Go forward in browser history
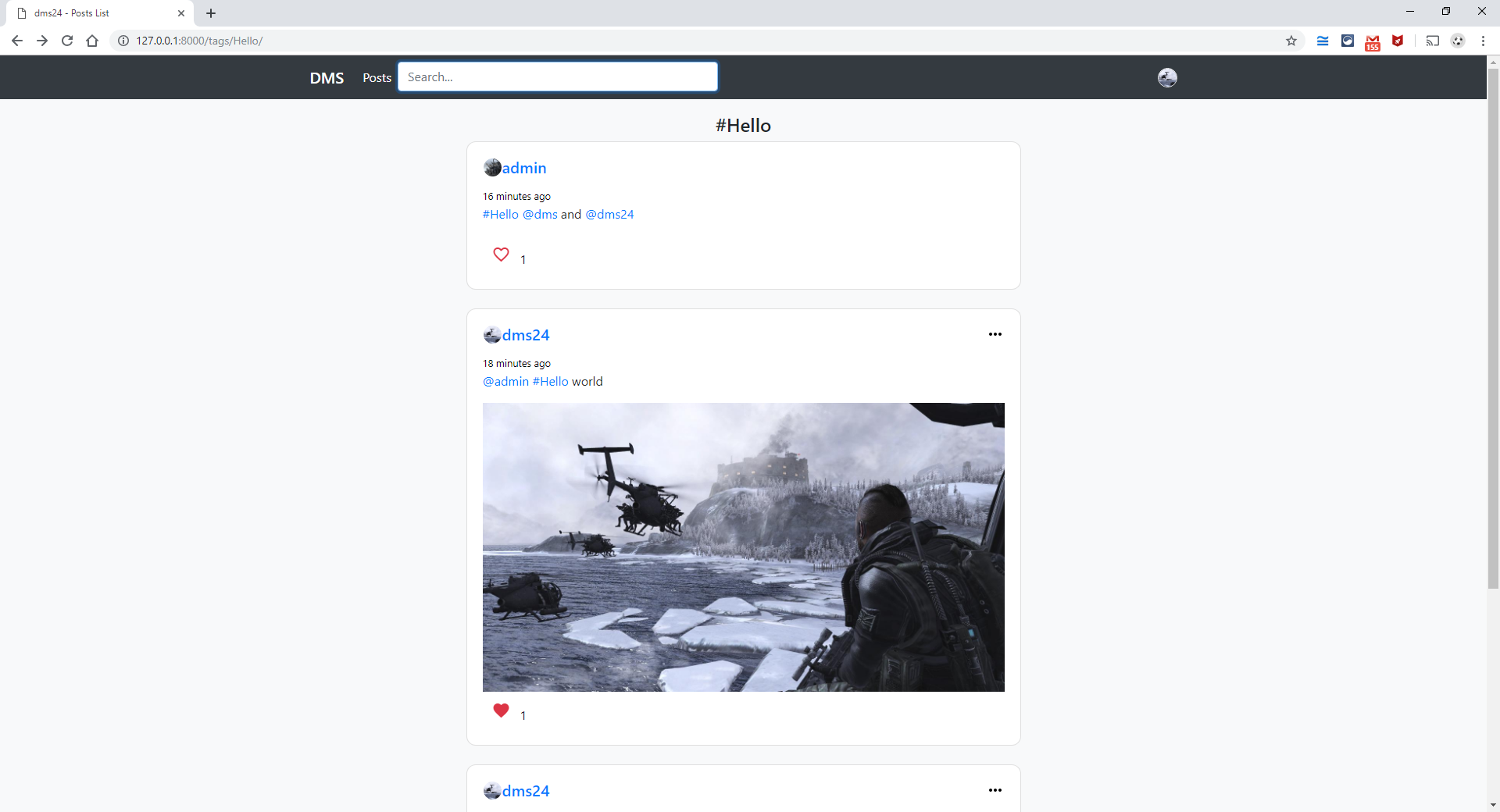 (42, 41)
